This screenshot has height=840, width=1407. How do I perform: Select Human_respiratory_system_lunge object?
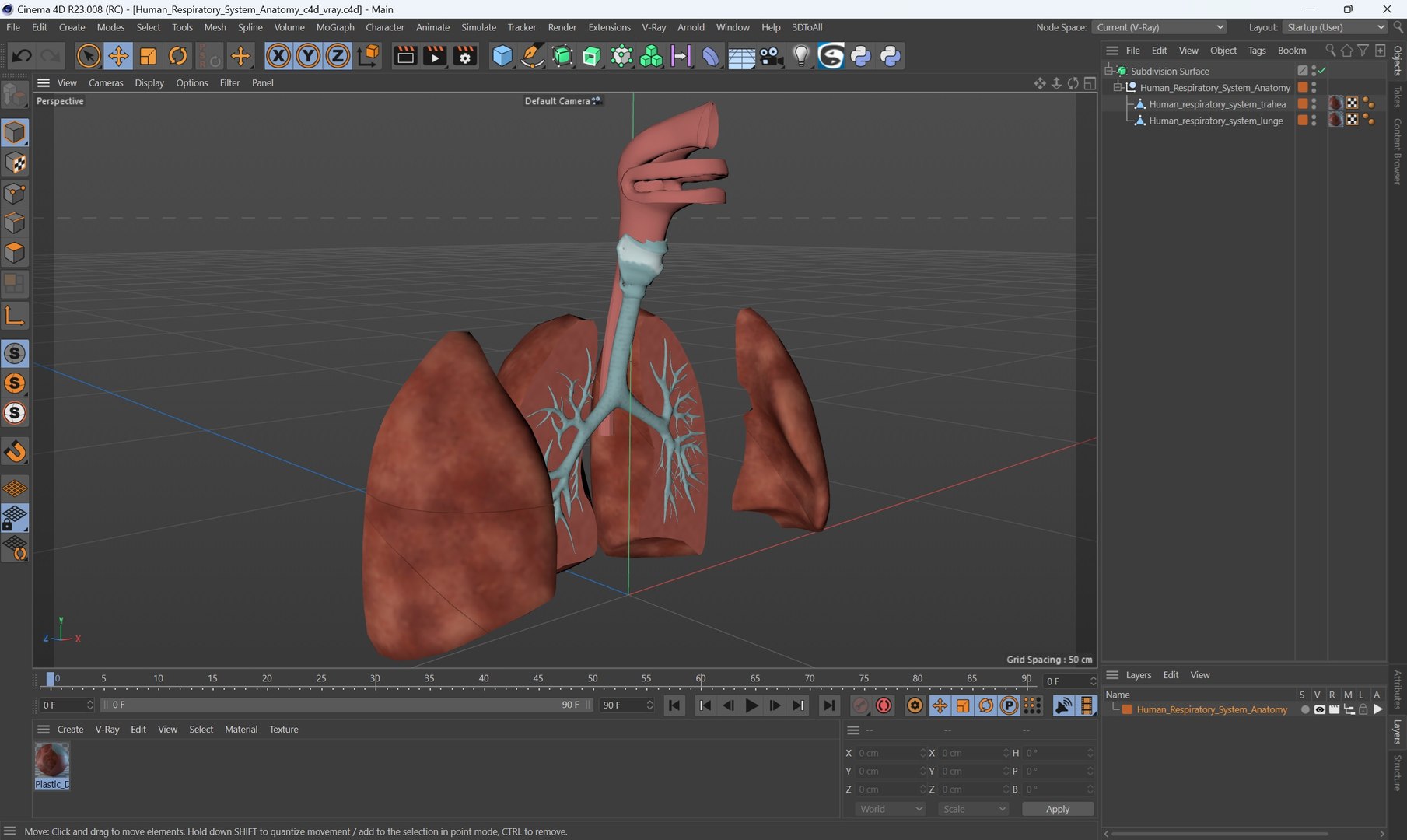(x=1216, y=121)
